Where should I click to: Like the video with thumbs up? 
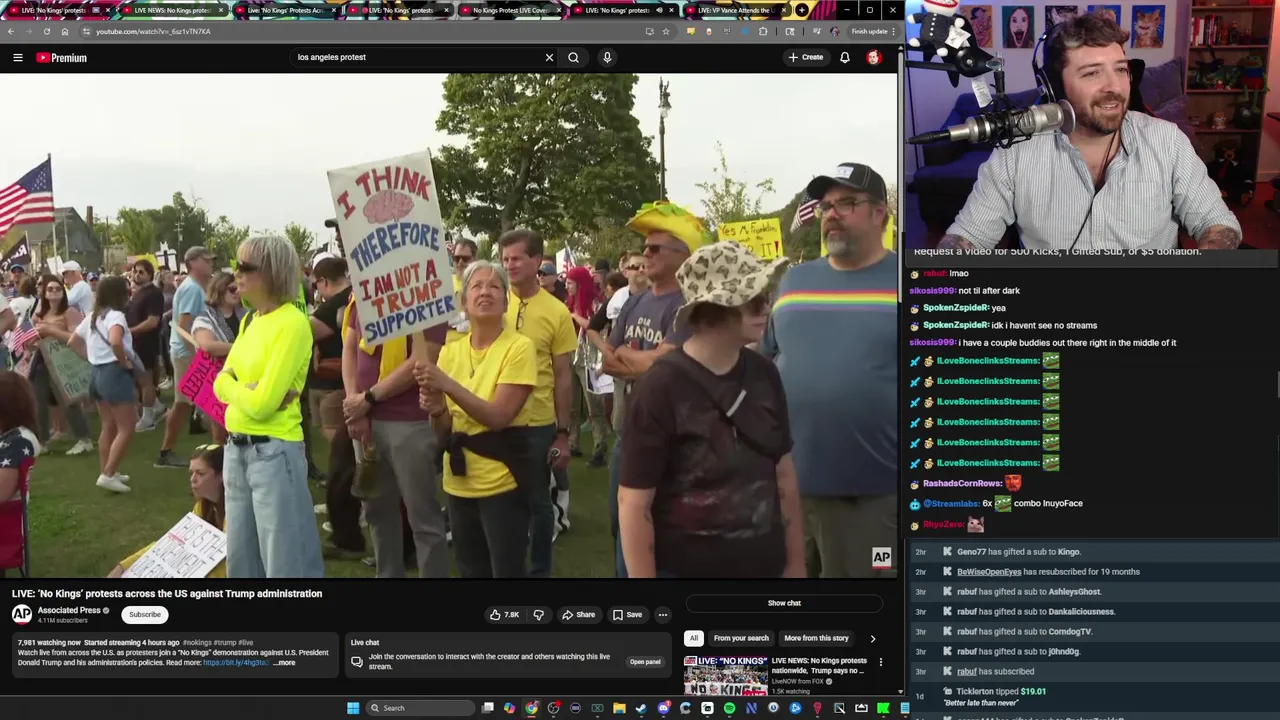click(504, 615)
